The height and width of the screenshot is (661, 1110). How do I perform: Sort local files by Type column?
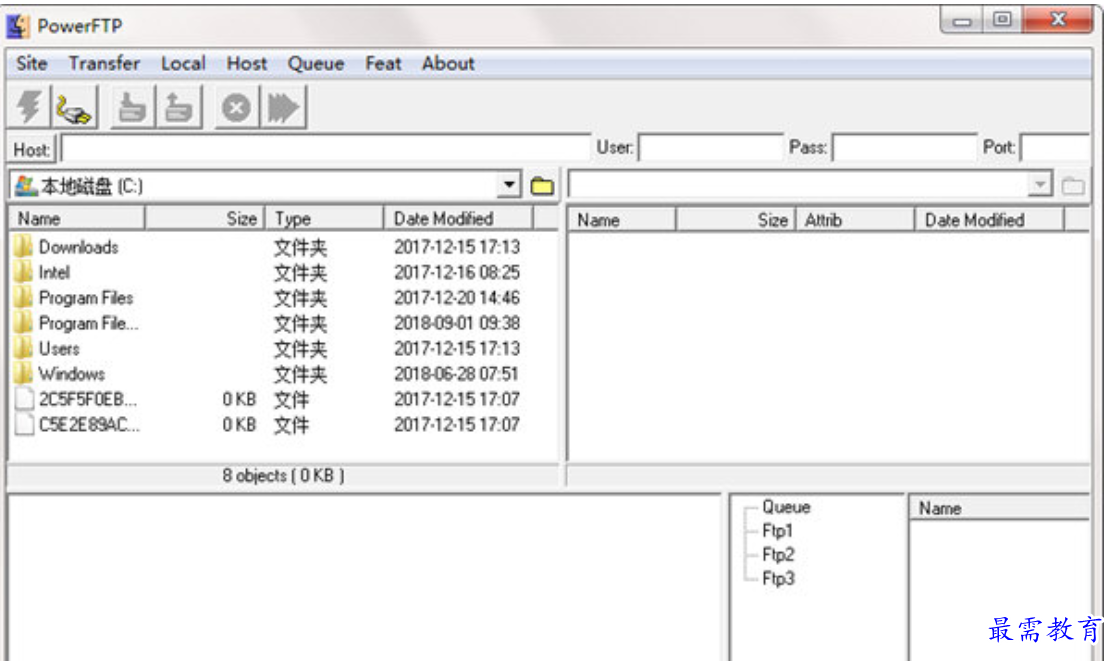tap(324, 219)
